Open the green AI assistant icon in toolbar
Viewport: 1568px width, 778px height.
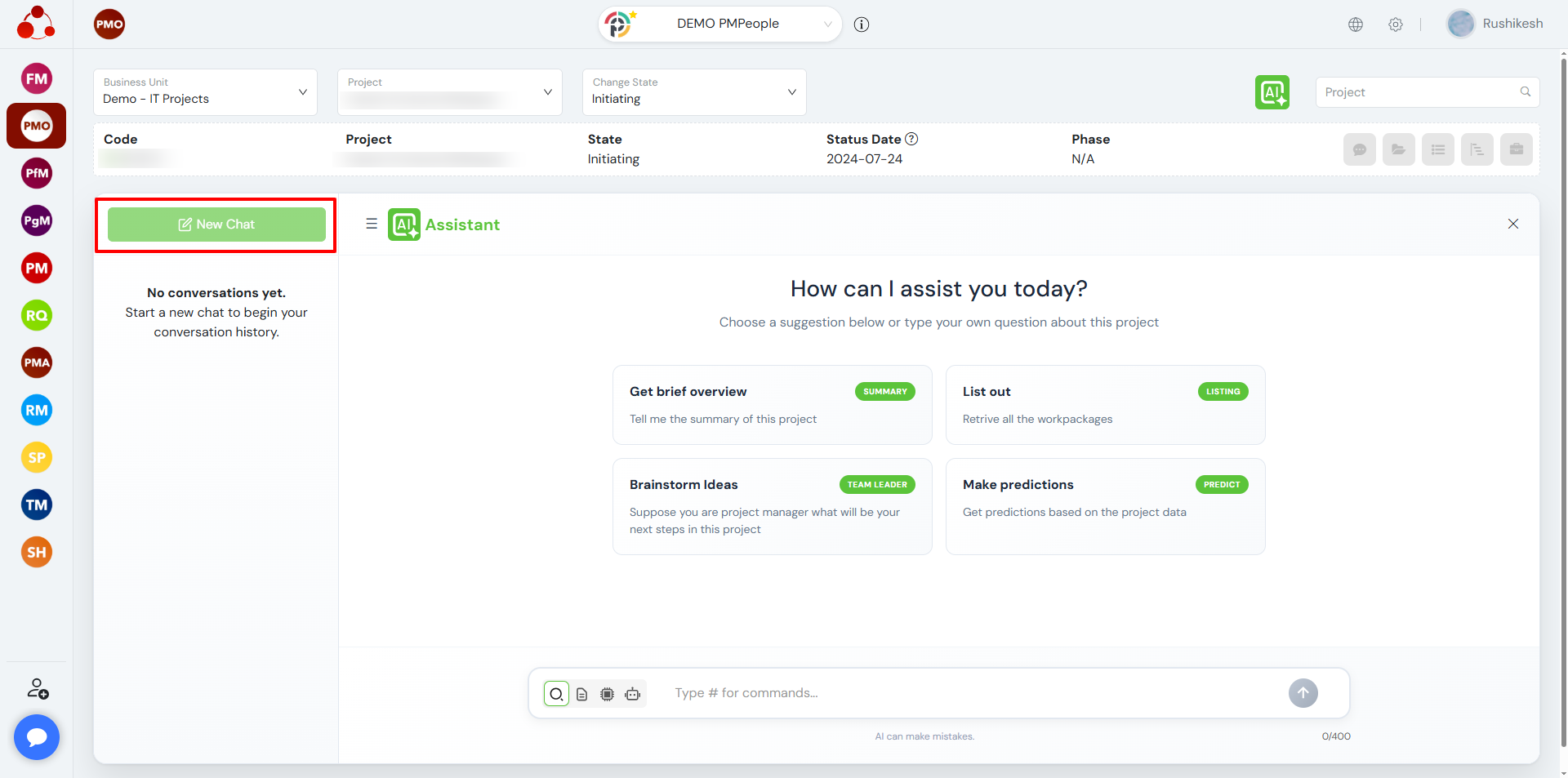tap(1272, 92)
